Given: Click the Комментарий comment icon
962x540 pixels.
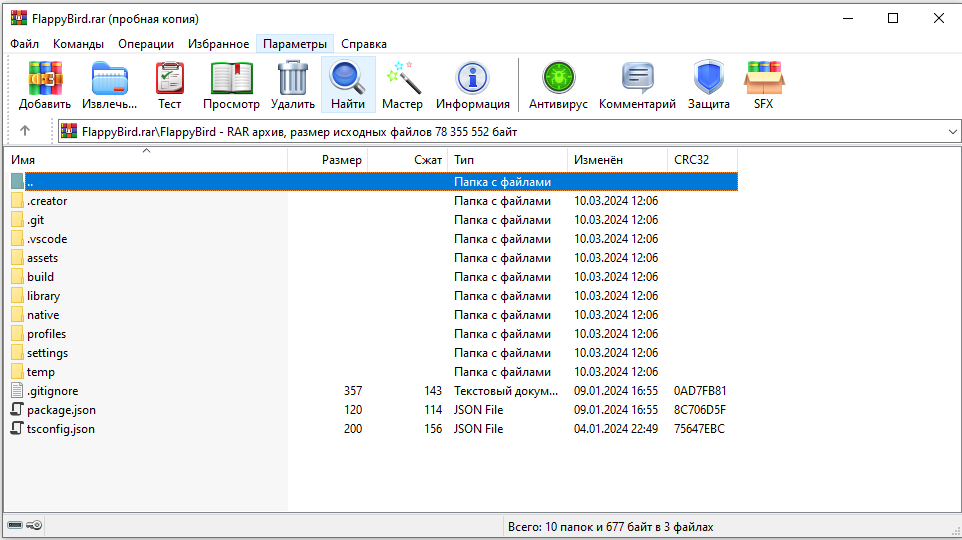Looking at the screenshot, I should 637,78.
